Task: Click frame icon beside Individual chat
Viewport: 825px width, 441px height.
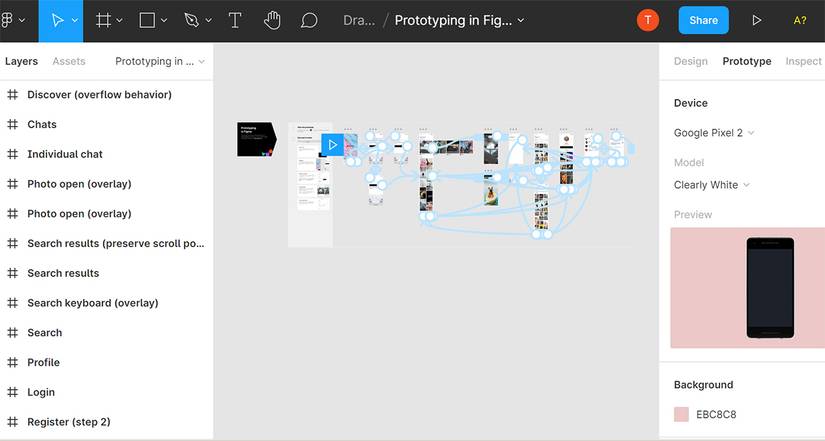Action: [13, 154]
